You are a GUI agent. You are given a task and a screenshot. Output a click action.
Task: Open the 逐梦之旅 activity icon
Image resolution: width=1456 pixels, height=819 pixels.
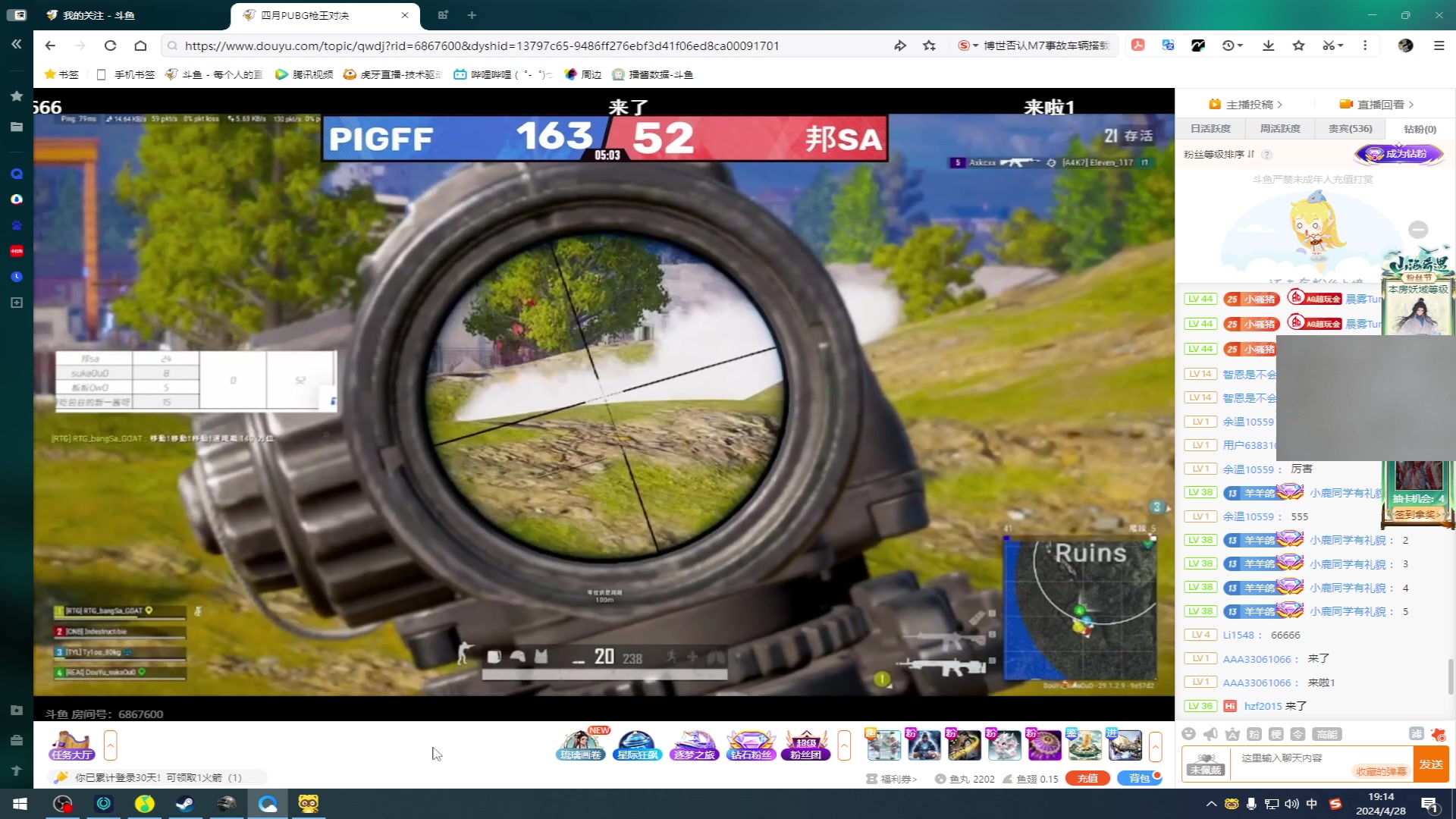[694, 745]
